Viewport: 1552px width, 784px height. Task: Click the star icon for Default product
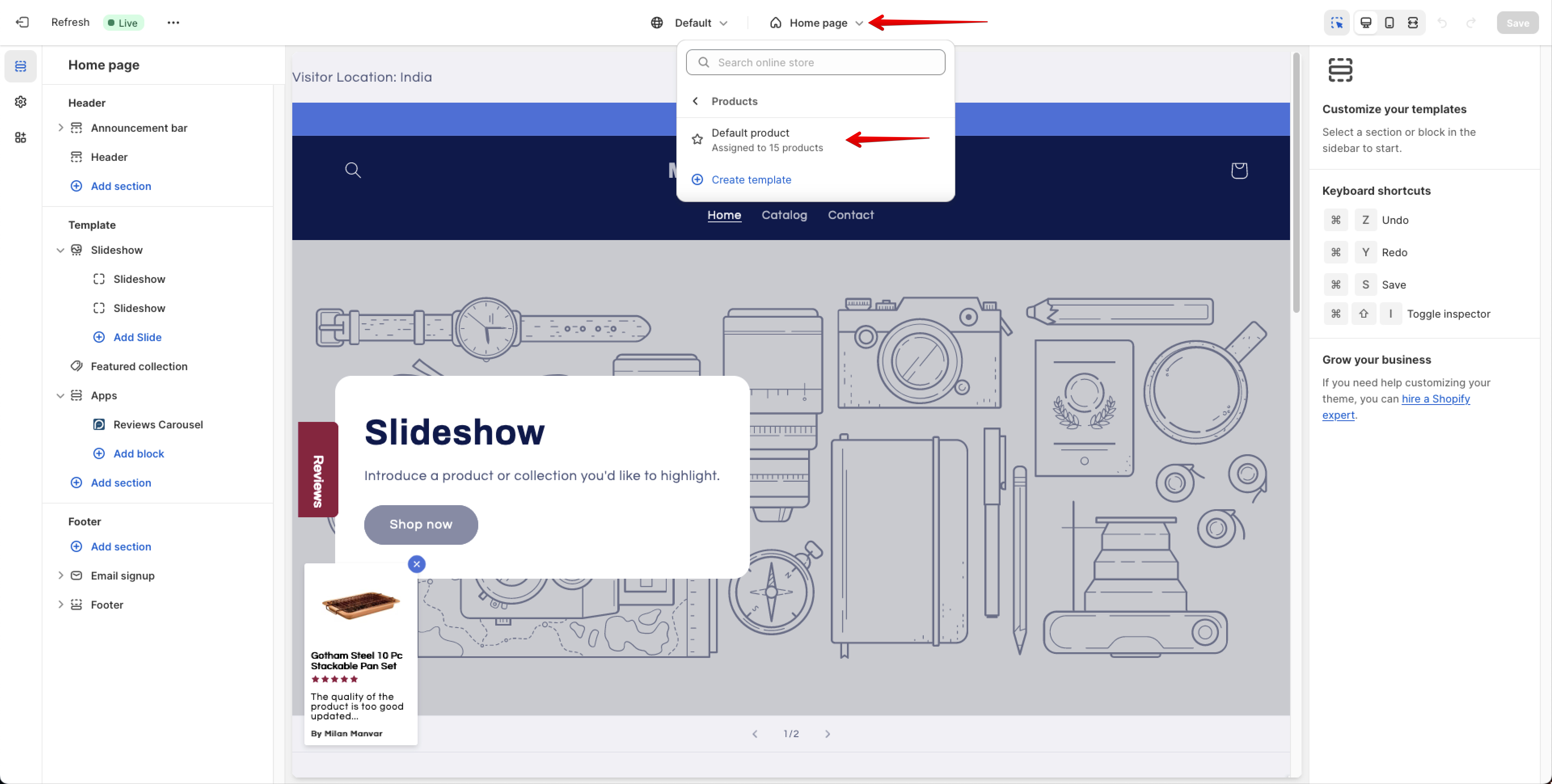point(697,139)
